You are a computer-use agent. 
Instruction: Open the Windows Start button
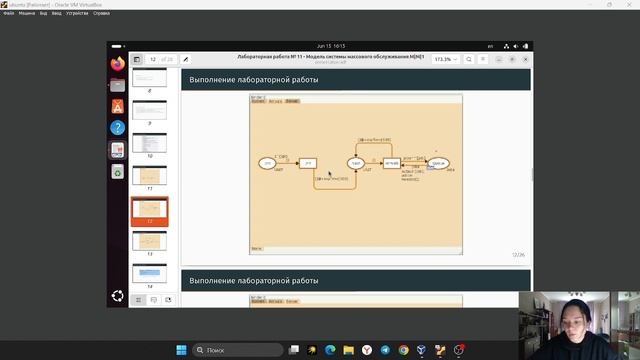(x=181, y=350)
